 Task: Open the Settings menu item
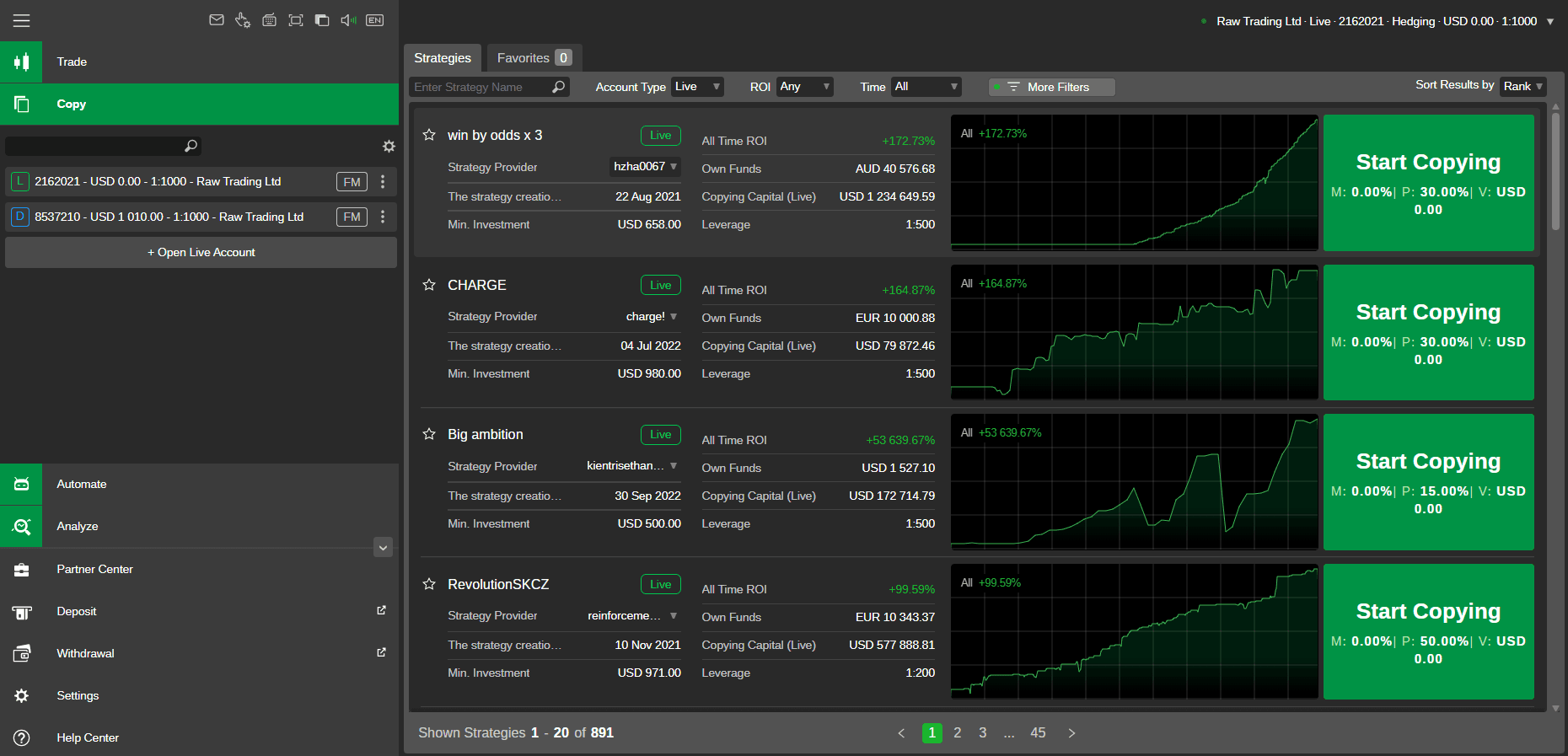point(199,696)
